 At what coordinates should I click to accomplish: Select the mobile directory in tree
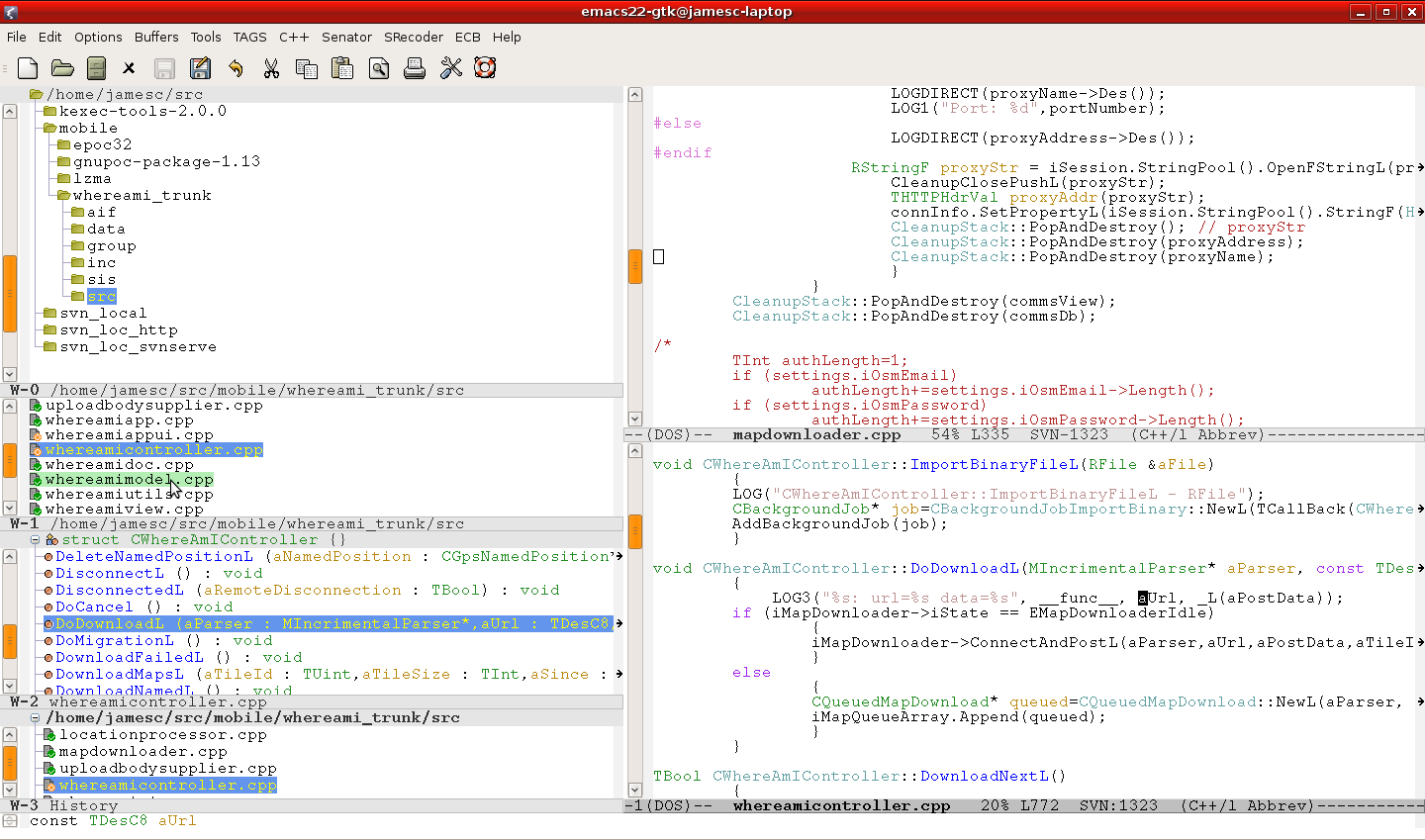(x=88, y=128)
